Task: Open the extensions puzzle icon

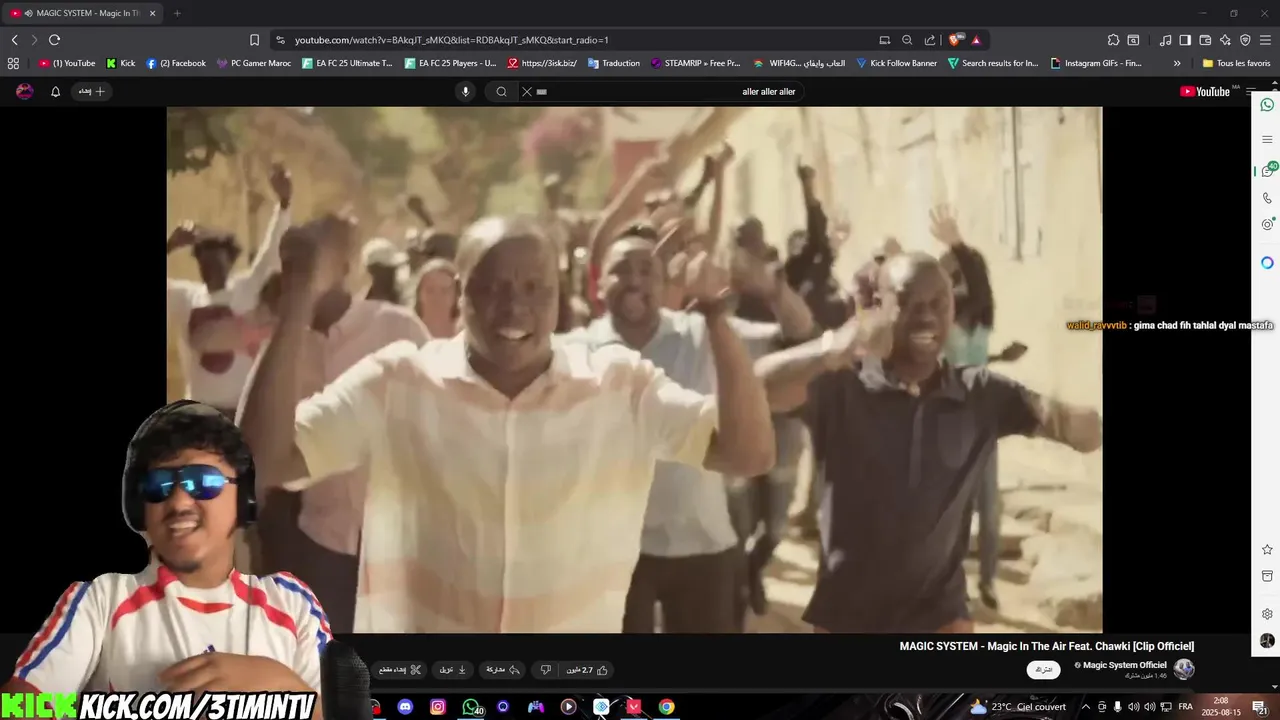Action: (x=1113, y=40)
